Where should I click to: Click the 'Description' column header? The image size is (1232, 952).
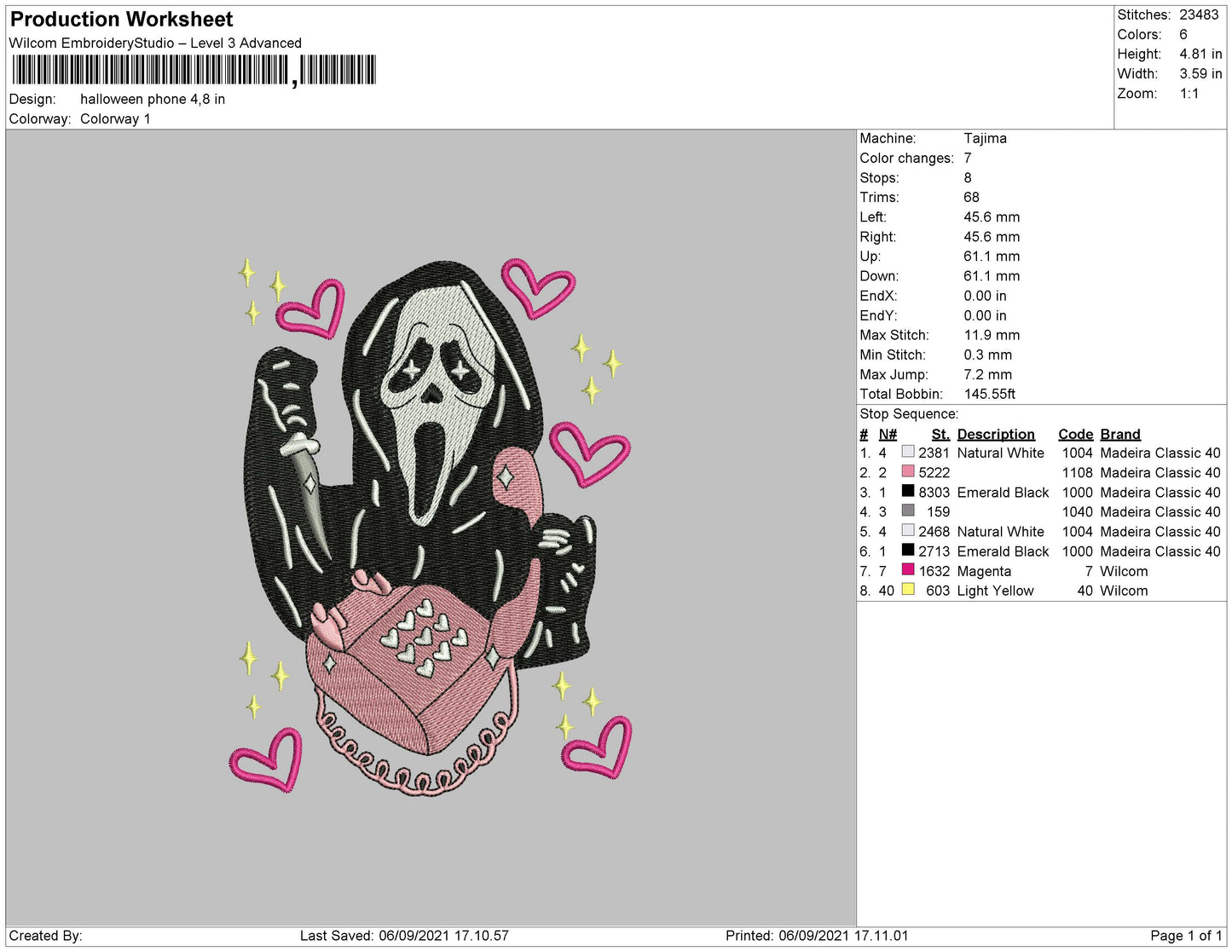[996, 434]
